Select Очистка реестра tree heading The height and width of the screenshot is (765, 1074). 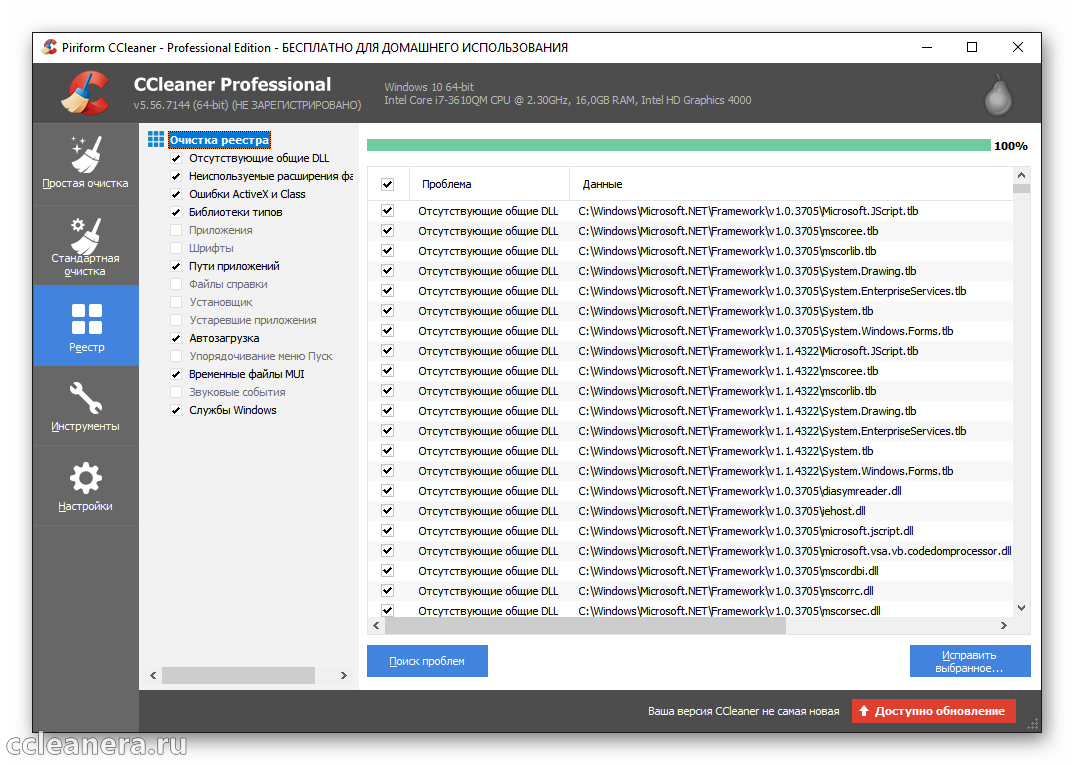pos(219,140)
